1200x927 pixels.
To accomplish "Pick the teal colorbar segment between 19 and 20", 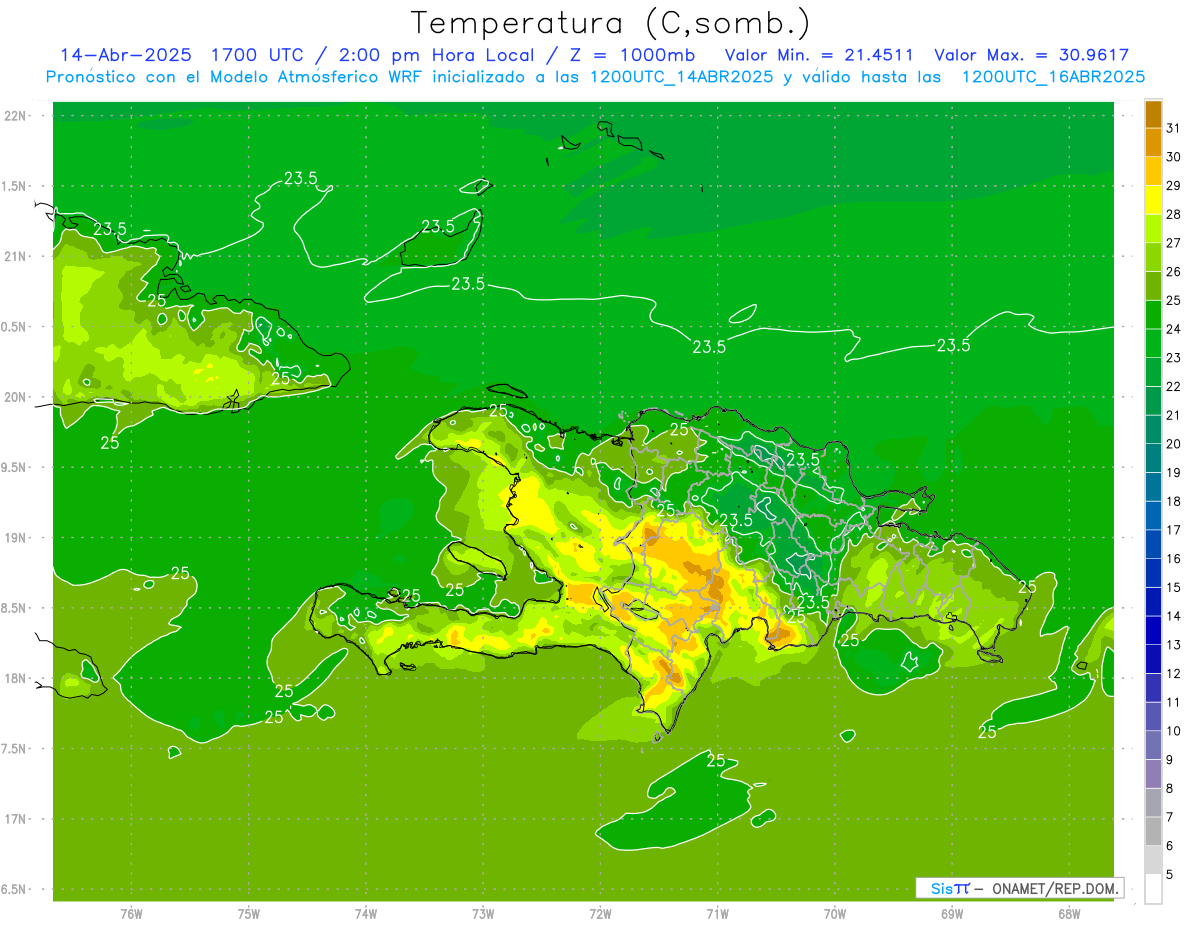I will tap(1153, 458).
